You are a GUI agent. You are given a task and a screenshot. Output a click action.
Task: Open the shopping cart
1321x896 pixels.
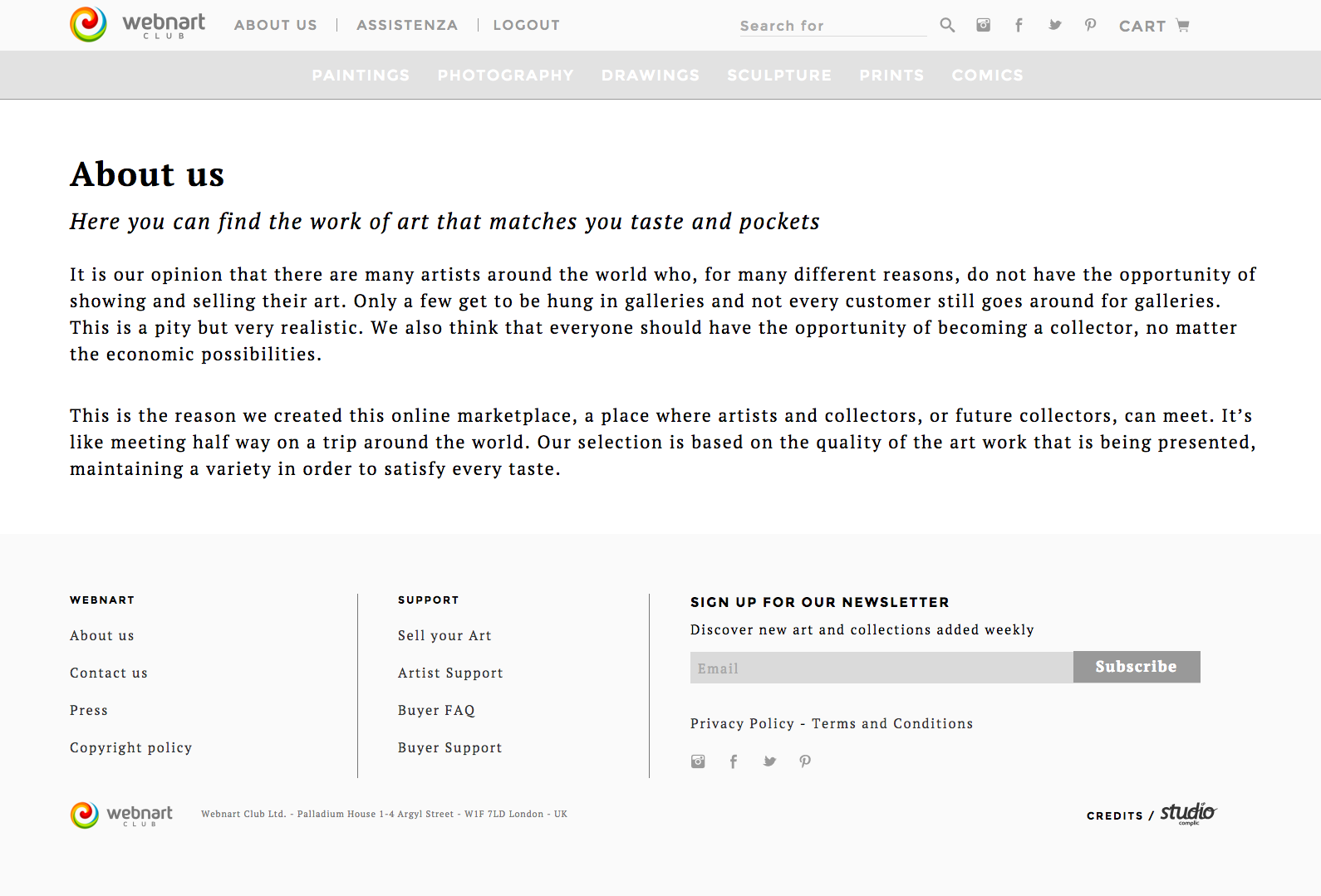point(1154,26)
